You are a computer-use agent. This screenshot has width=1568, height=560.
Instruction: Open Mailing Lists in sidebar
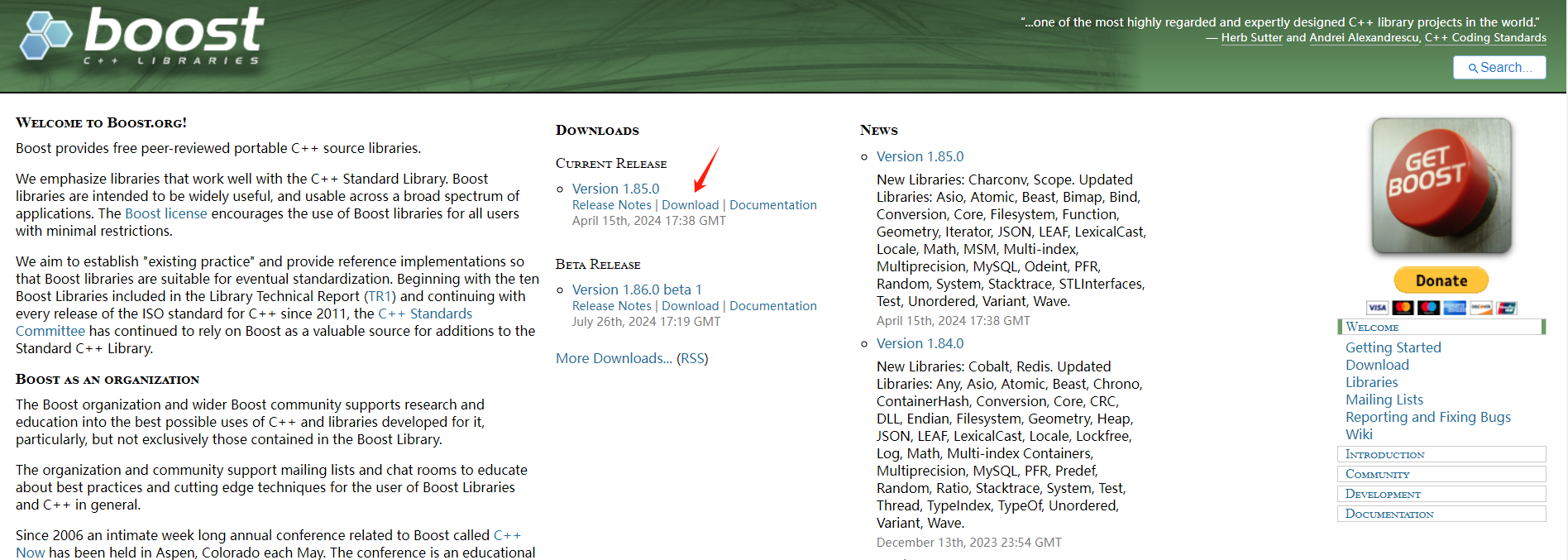(1384, 400)
